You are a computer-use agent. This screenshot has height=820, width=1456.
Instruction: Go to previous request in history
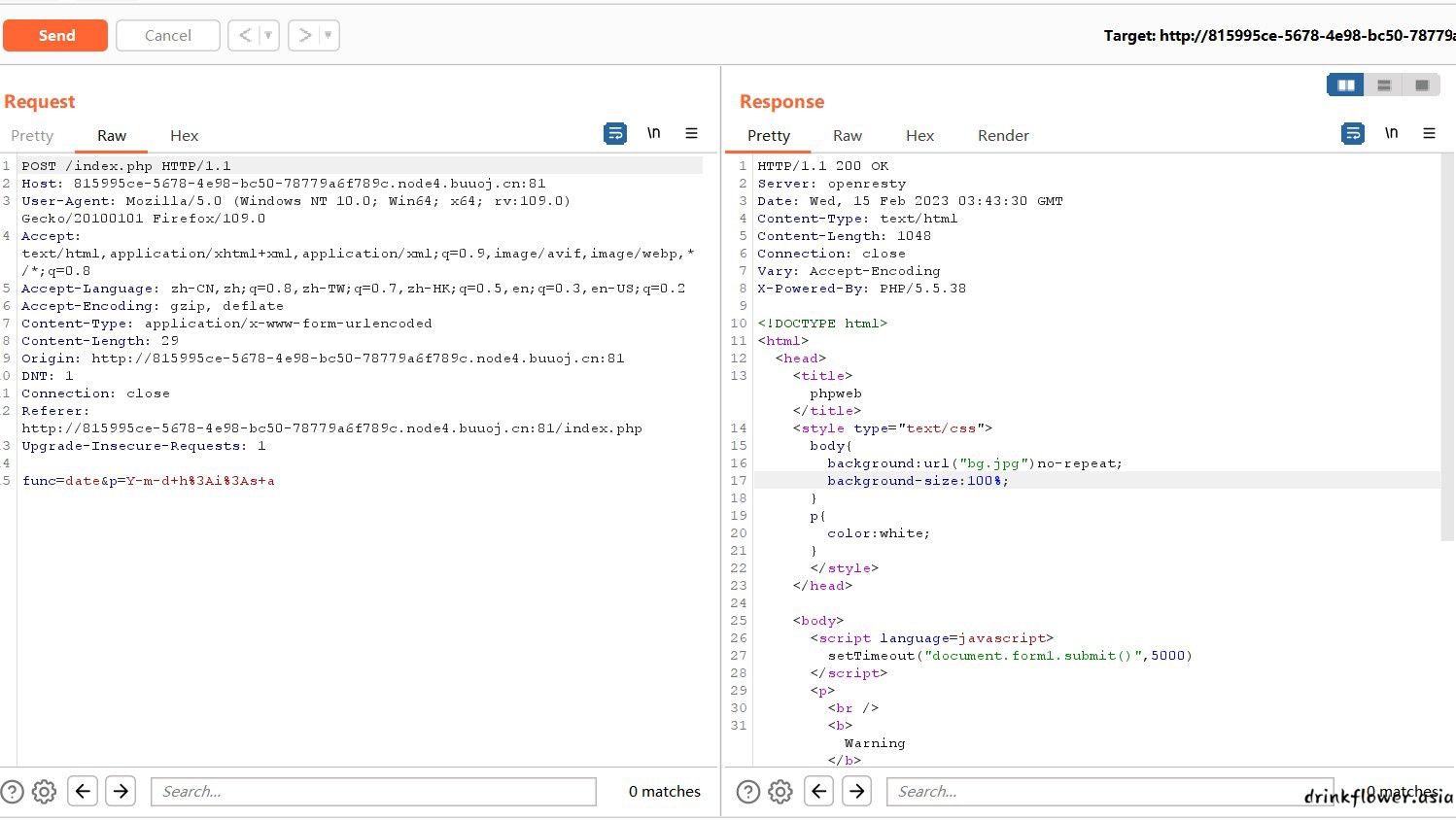pos(245,36)
